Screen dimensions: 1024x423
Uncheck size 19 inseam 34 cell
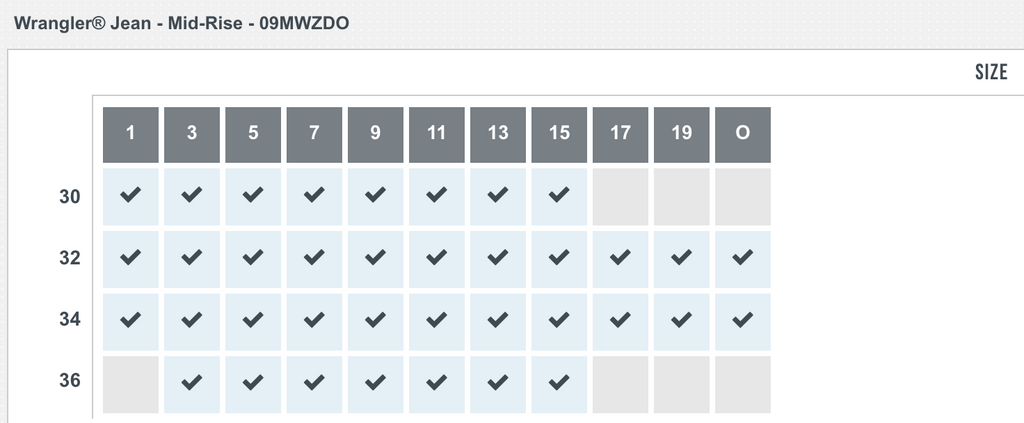[682, 320]
